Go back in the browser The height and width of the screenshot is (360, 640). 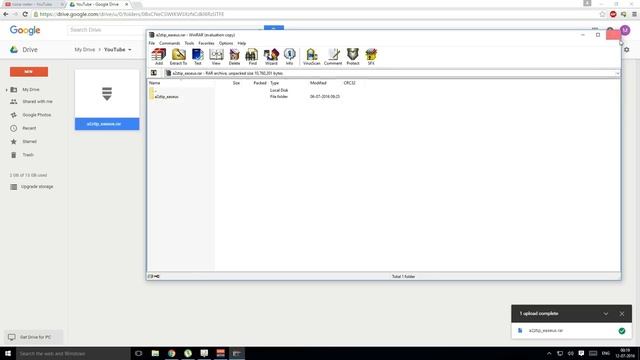(6, 14)
